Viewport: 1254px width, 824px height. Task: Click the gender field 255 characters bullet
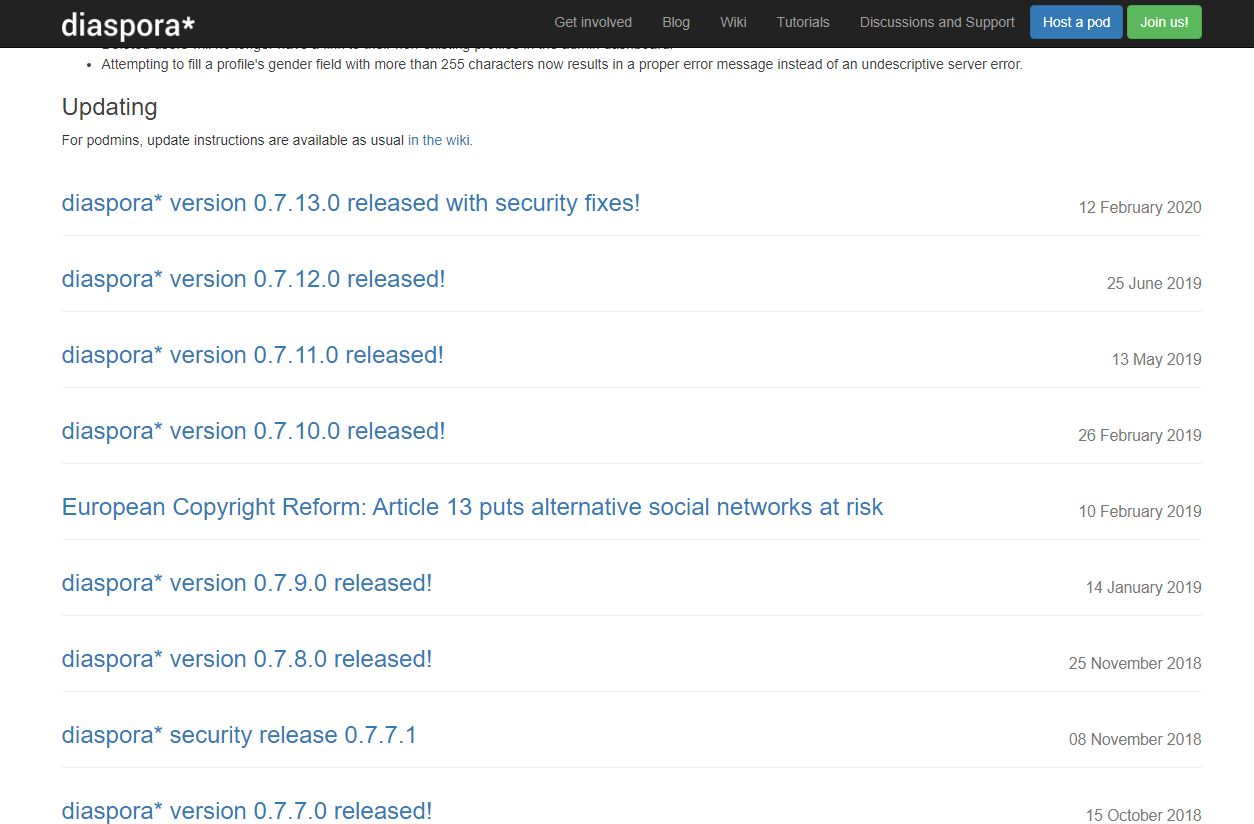pyautogui.click(x=562, y=64)
